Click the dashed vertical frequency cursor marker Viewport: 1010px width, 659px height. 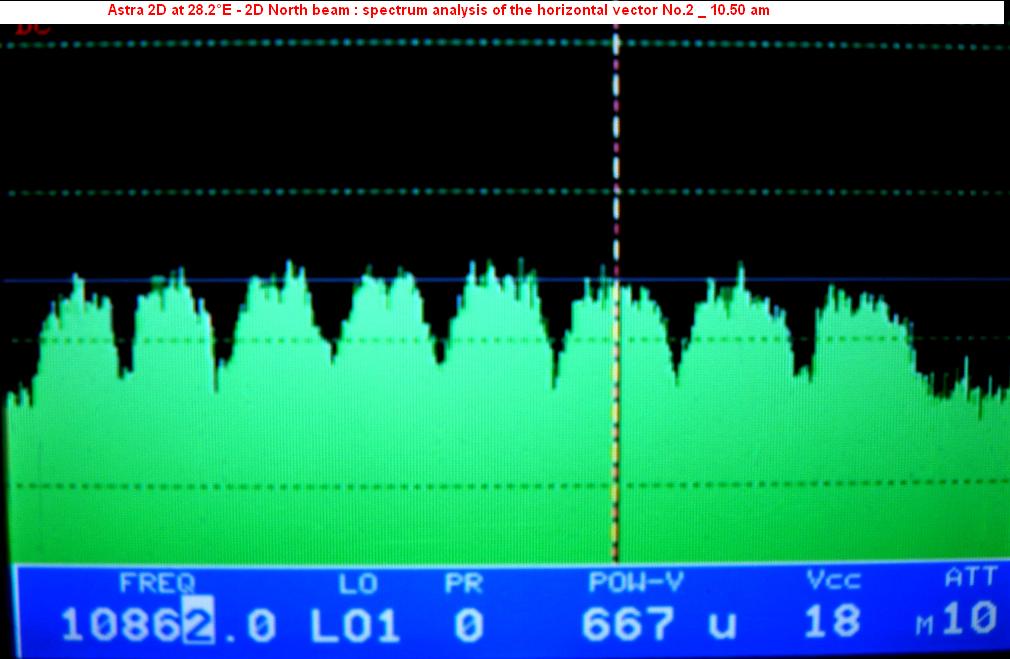coord(616,200)
